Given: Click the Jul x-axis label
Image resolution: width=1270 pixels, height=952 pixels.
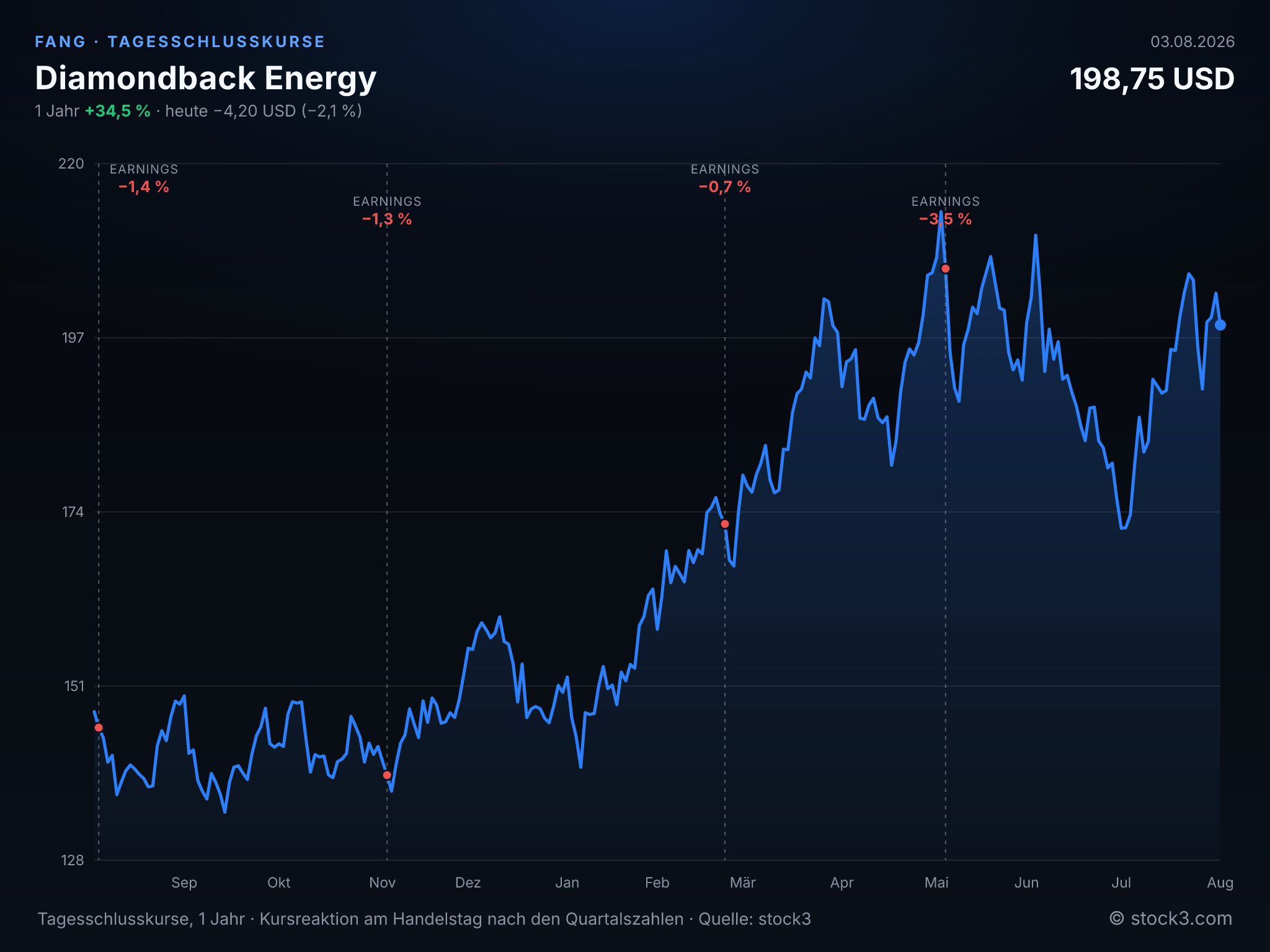Looking at the screenshot, I should click(1121, 883).
